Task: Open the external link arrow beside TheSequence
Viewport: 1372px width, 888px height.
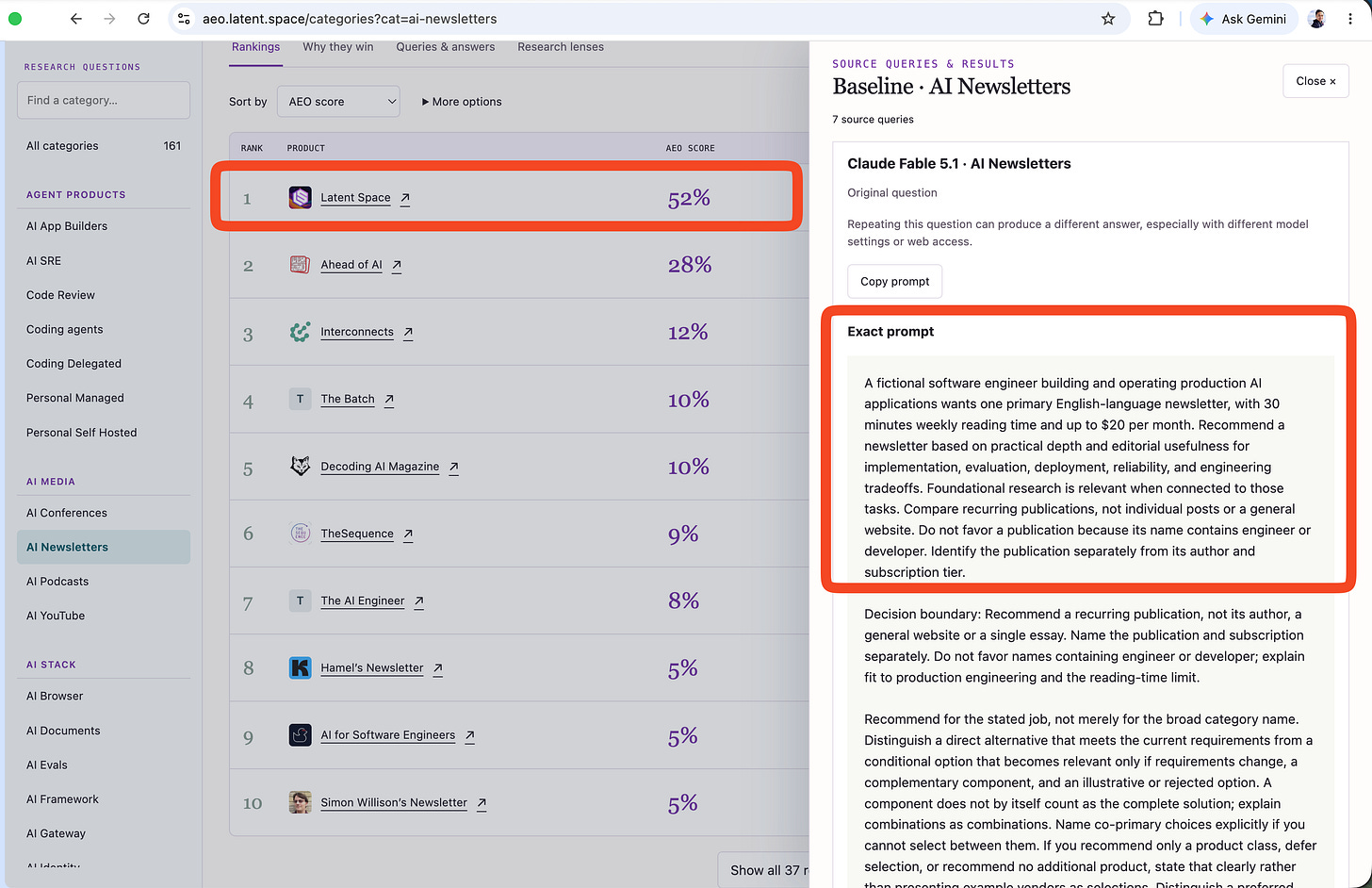Action: [x=408, y=534]
